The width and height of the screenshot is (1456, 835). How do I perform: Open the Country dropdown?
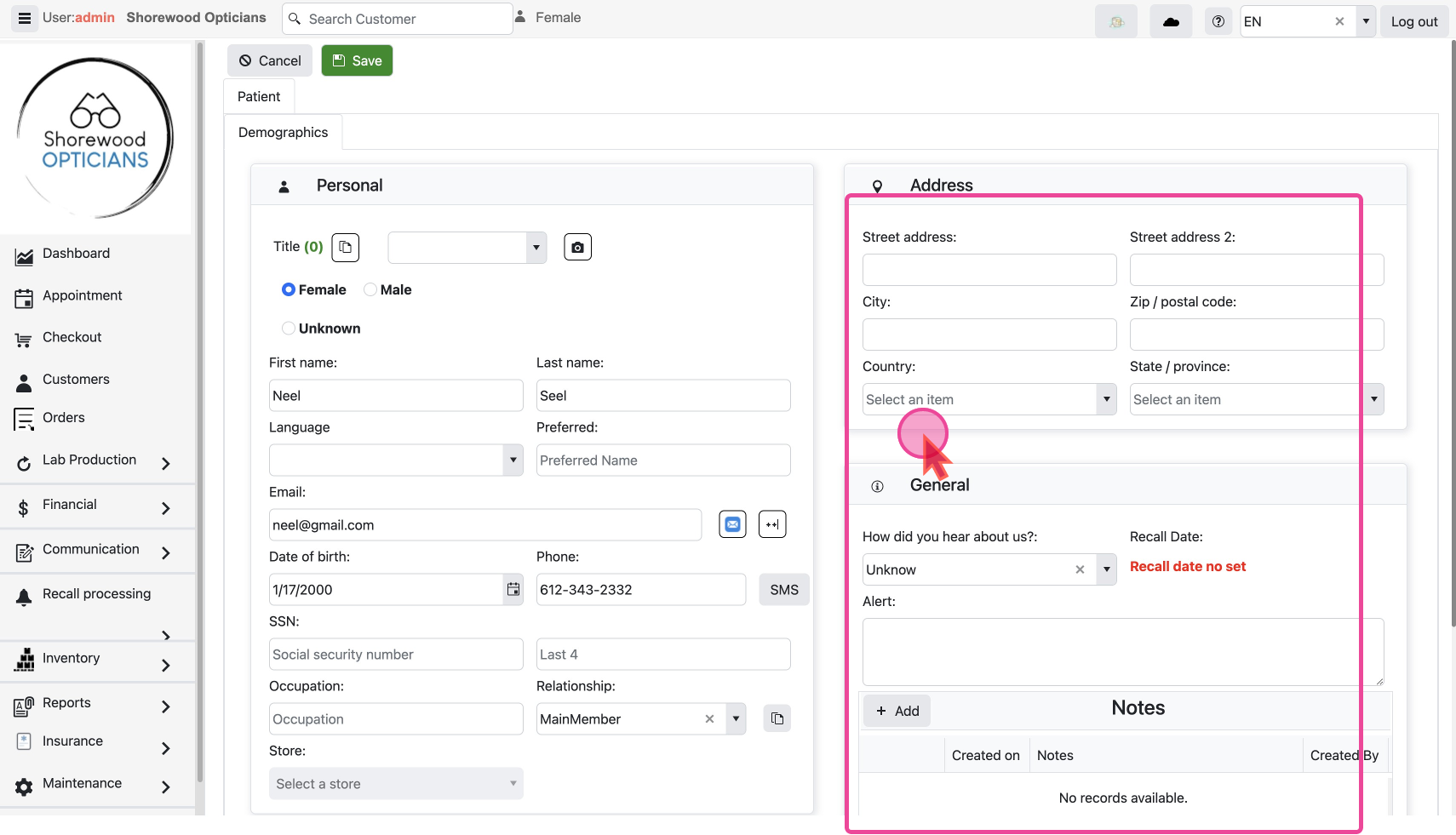click(x=989, y=399)
